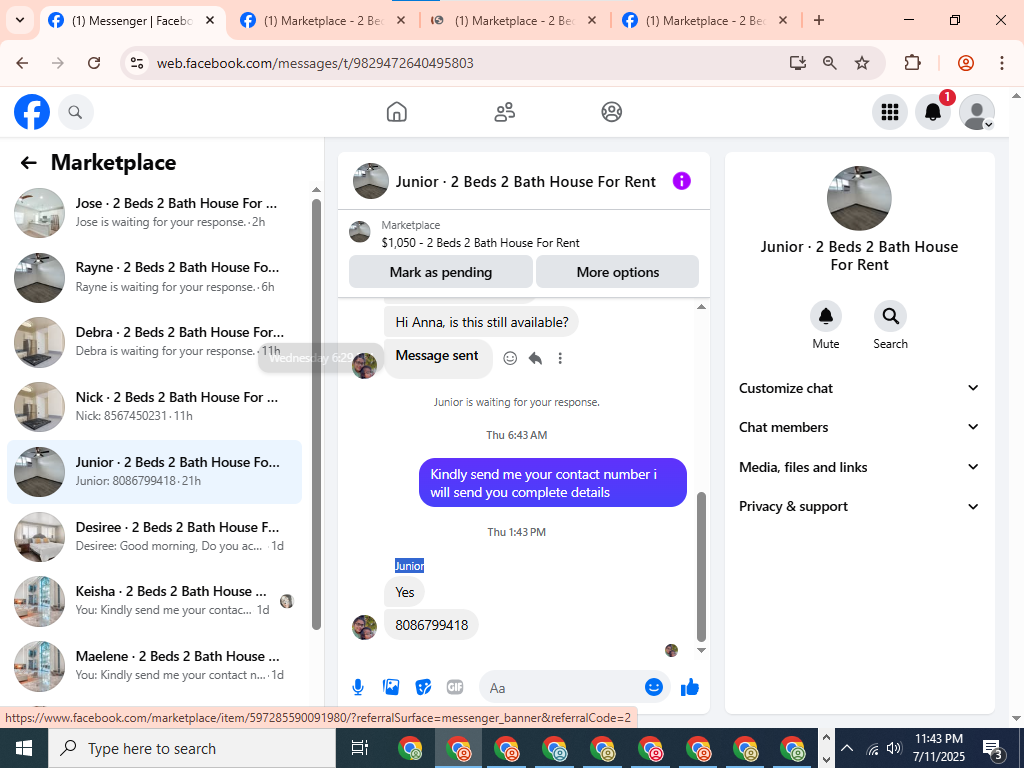Open the site information icon in the address bar
The width and height of the screenshot is (1024, 768).
pos(137,63)
